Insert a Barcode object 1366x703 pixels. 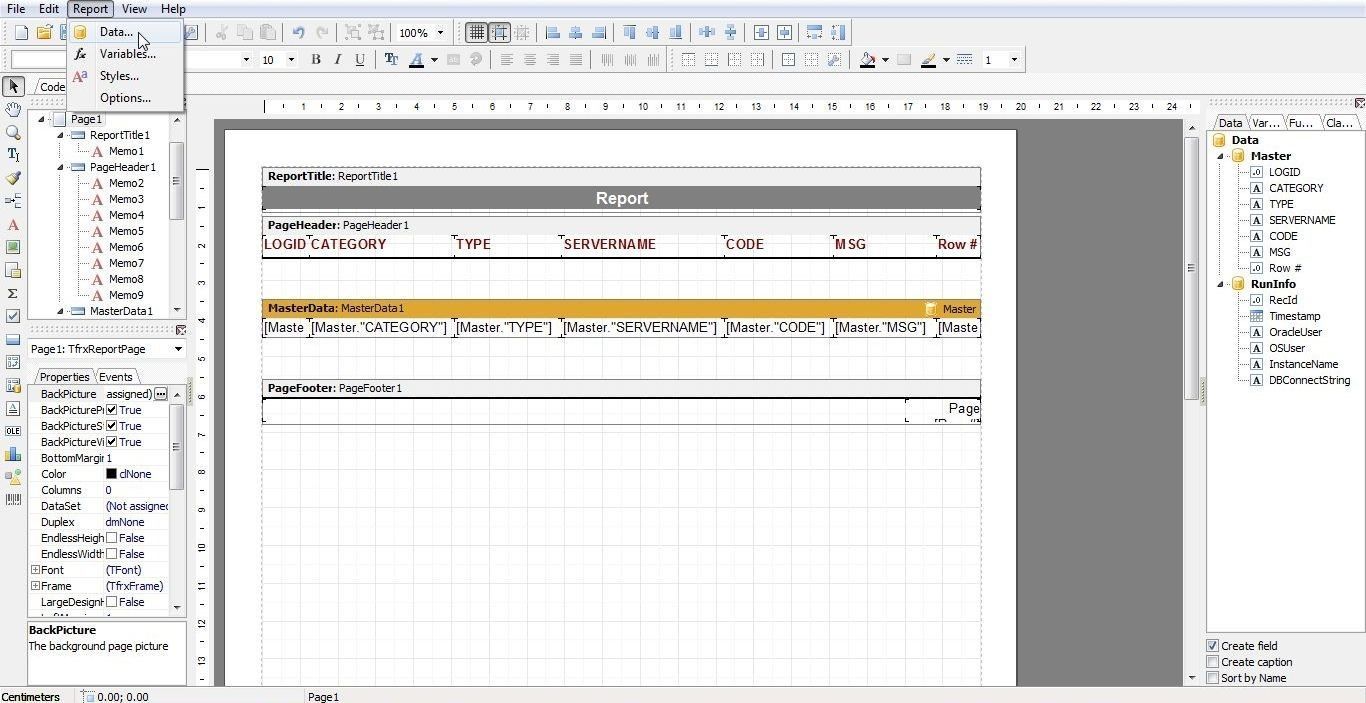click(x=13, y=499)
